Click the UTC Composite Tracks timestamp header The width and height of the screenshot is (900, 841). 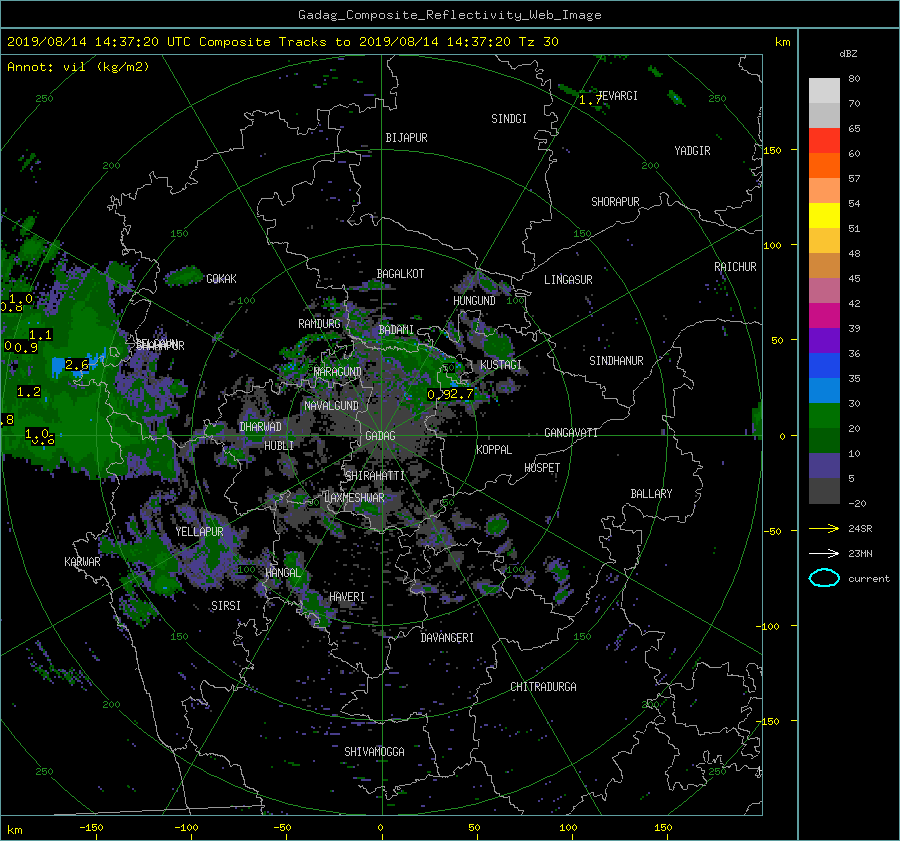coord(282,41)
